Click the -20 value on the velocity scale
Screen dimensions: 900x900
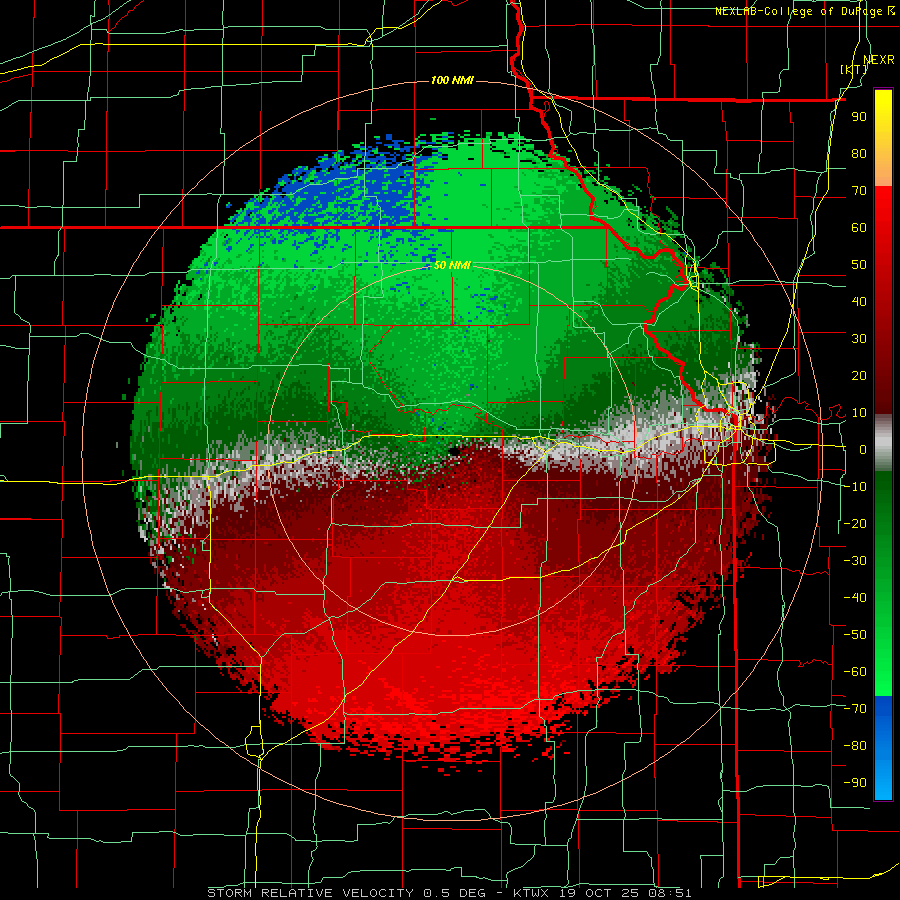pos(855,523)
